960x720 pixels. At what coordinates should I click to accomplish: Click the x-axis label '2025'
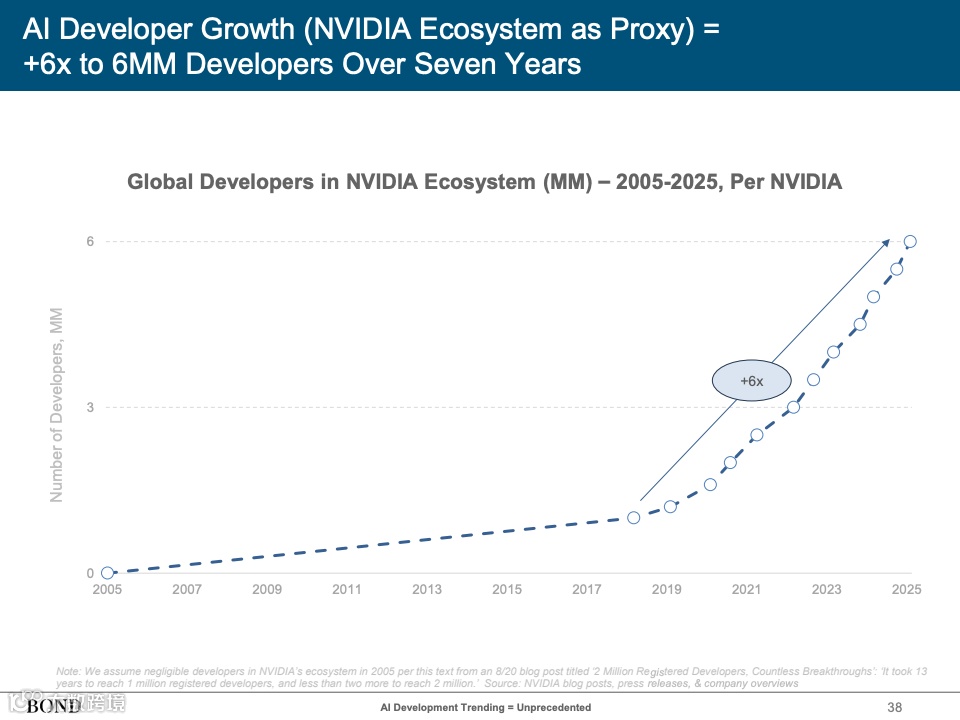pyautogui.click(x=906, y=590)
